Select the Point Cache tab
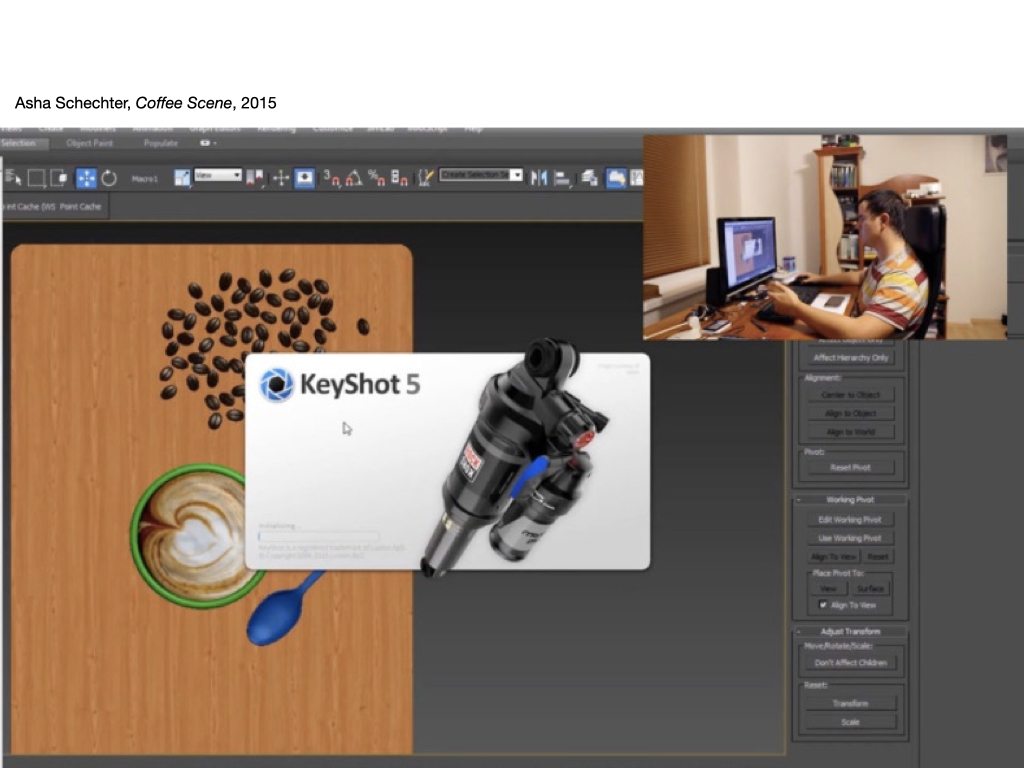 pyautogui.click(x=80, y=206)
